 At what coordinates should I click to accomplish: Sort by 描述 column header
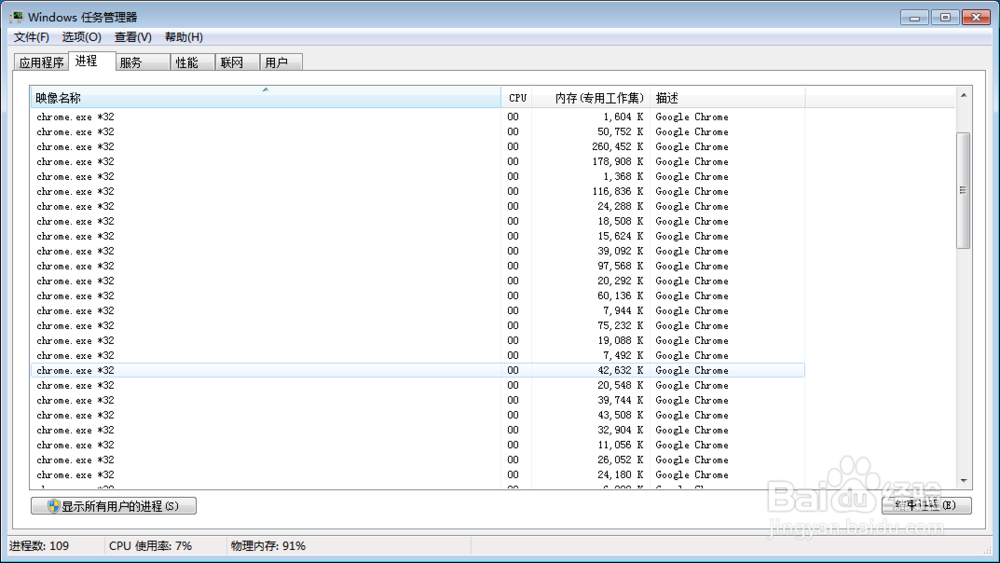(727, 98)
